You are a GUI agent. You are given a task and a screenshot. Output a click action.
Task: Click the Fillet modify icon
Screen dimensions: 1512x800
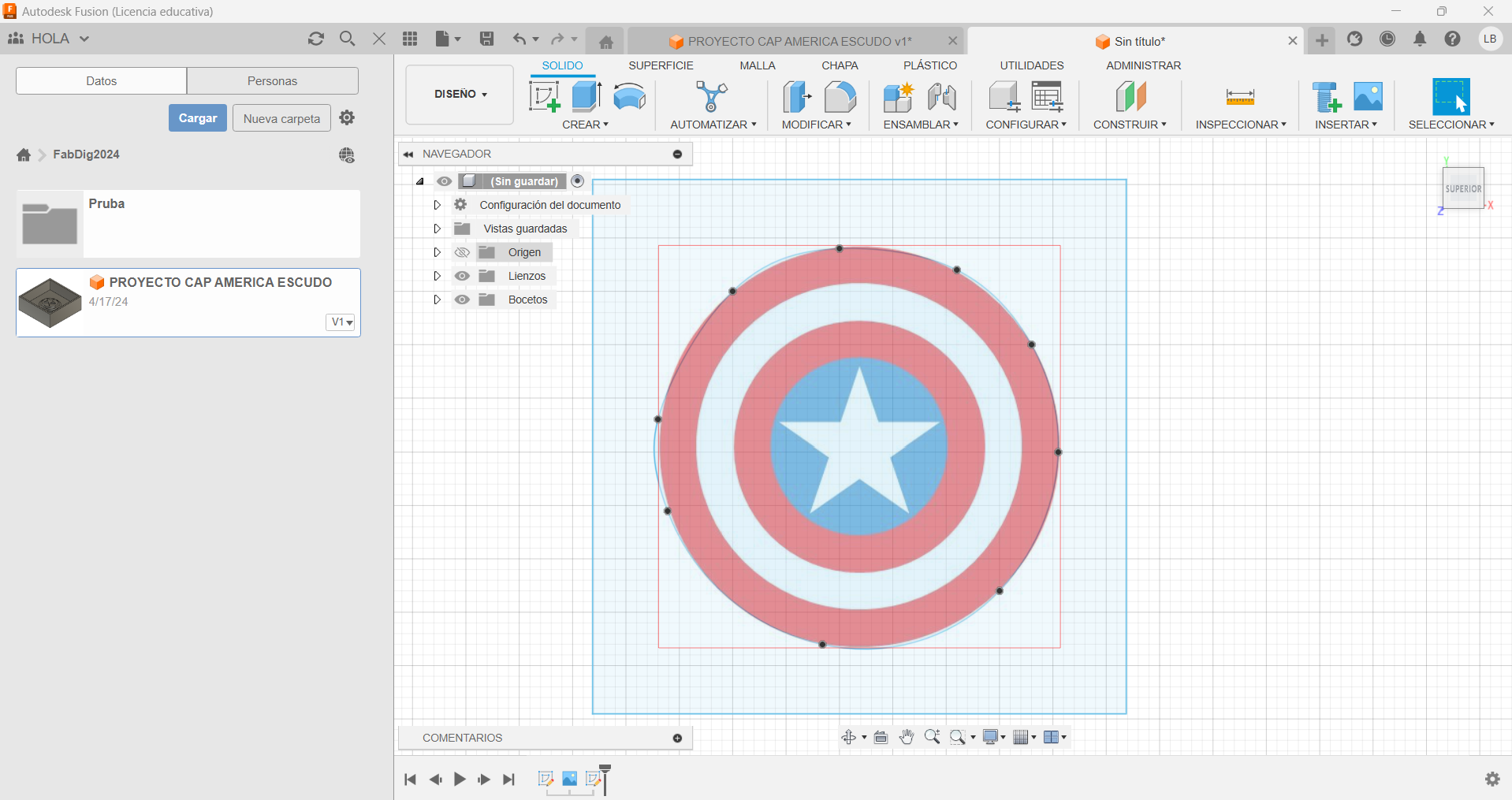click(x=840, y=97)
